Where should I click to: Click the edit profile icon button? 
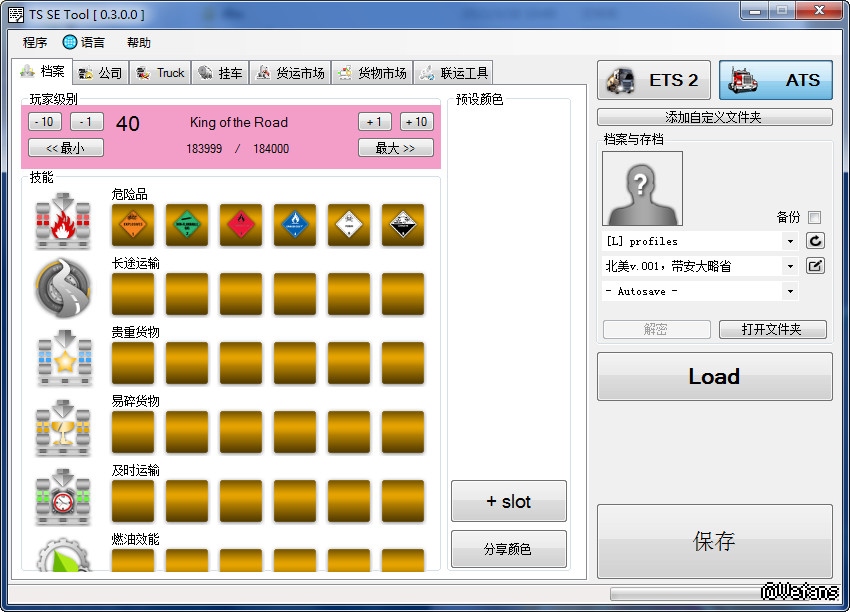tap(815, 266)
